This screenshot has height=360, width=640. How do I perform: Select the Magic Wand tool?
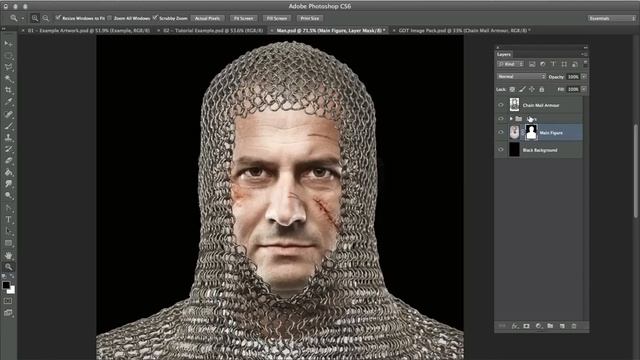point(9,78)
